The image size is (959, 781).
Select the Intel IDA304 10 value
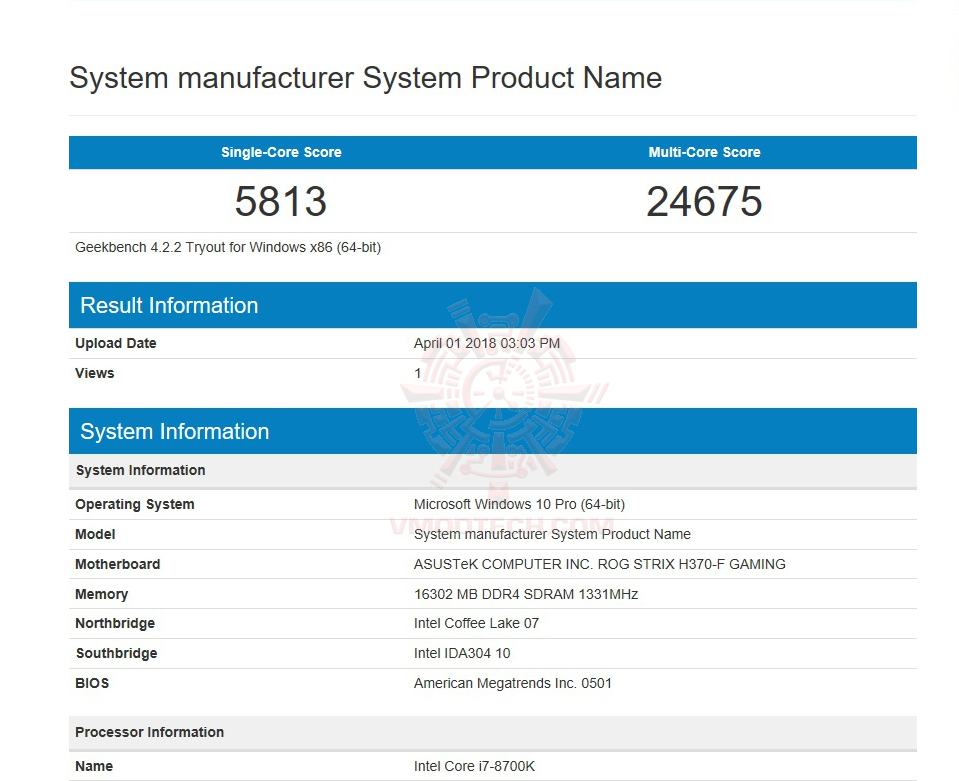(462, 653)
